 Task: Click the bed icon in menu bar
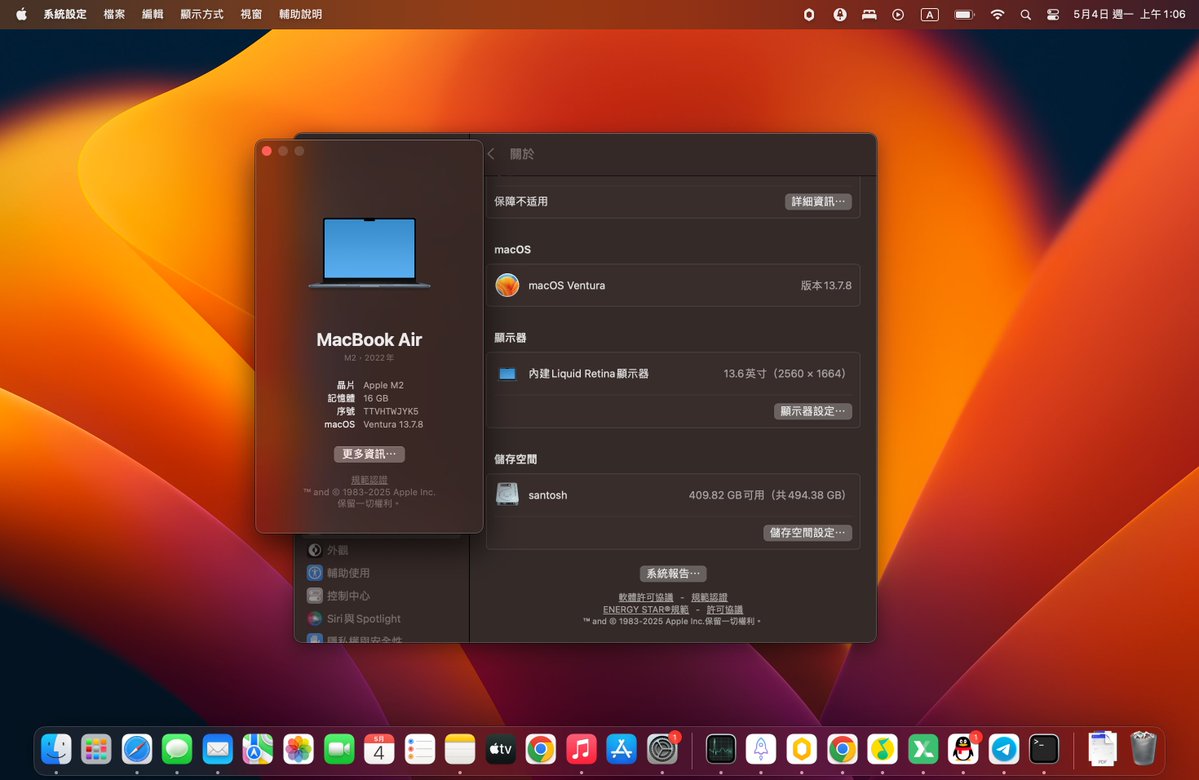tap(869, 15)
